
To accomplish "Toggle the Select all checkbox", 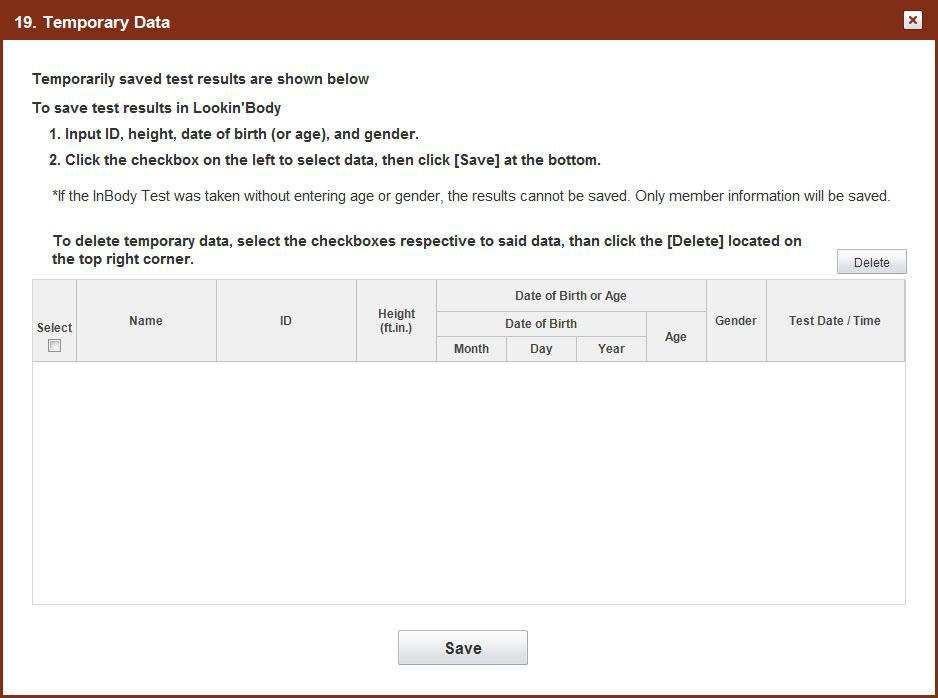I will tap(54, 346).
